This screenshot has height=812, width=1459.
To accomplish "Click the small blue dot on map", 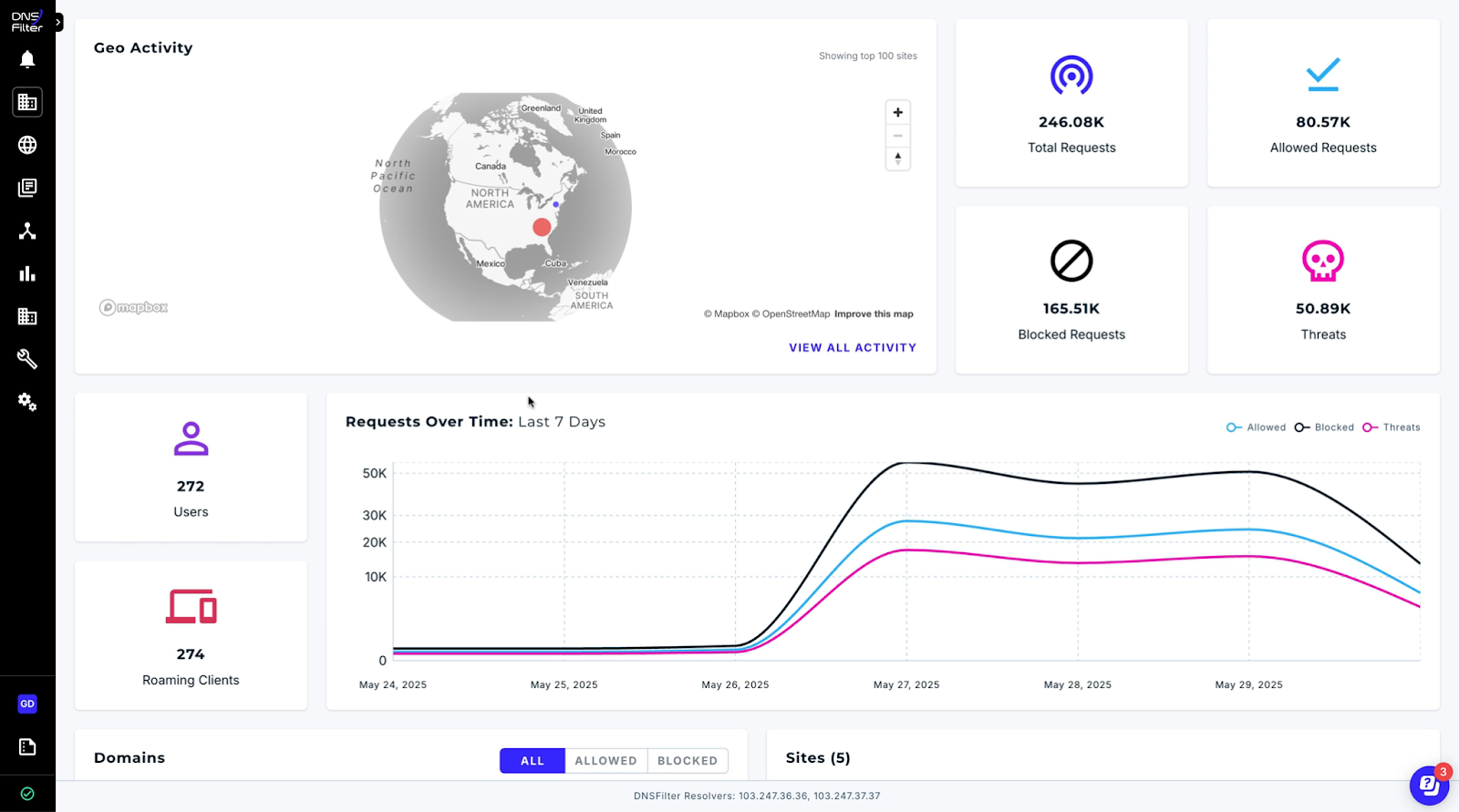I will (x=555, y=204).
